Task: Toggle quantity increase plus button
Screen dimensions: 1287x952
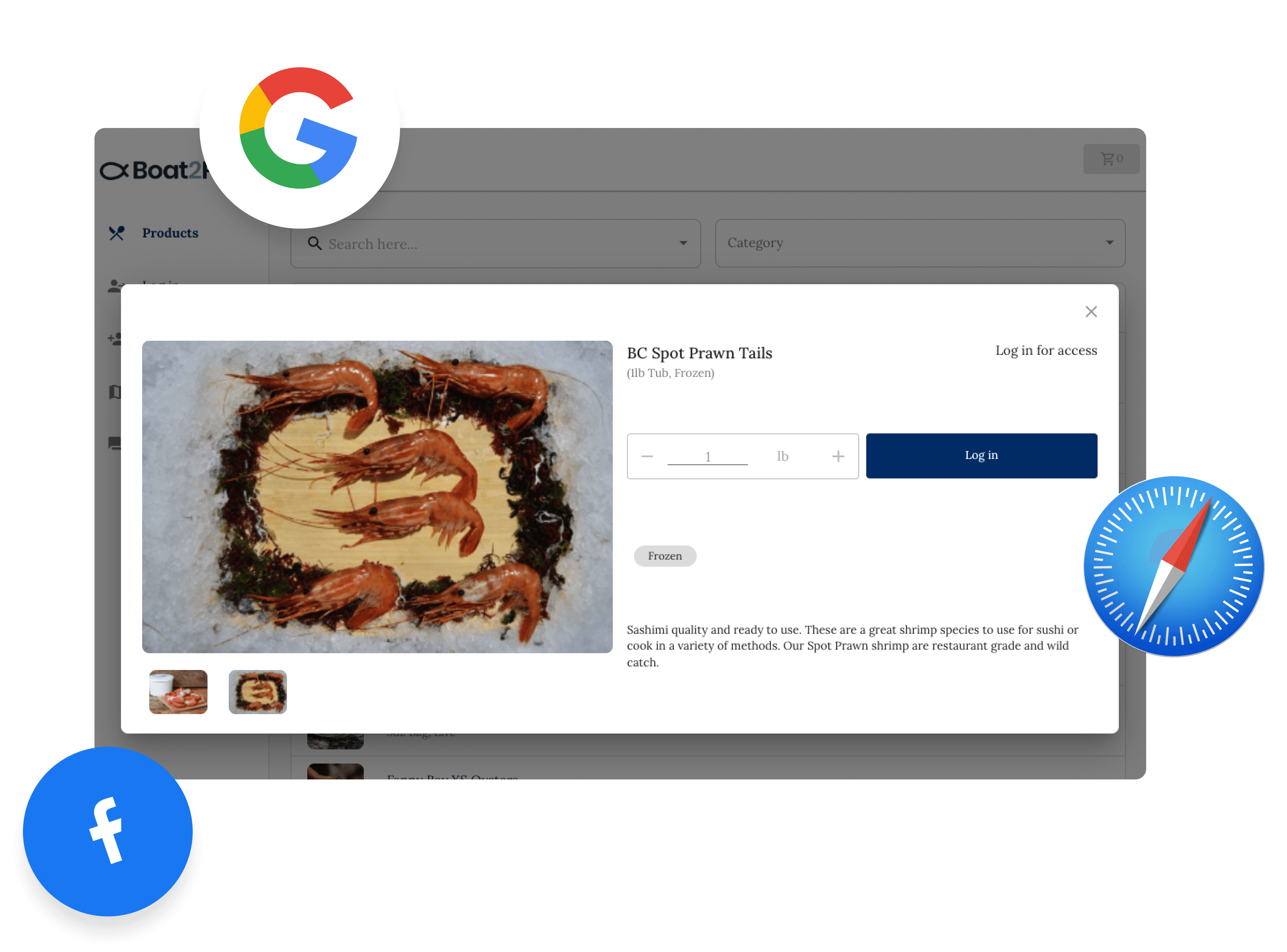Action: point(838,456)
